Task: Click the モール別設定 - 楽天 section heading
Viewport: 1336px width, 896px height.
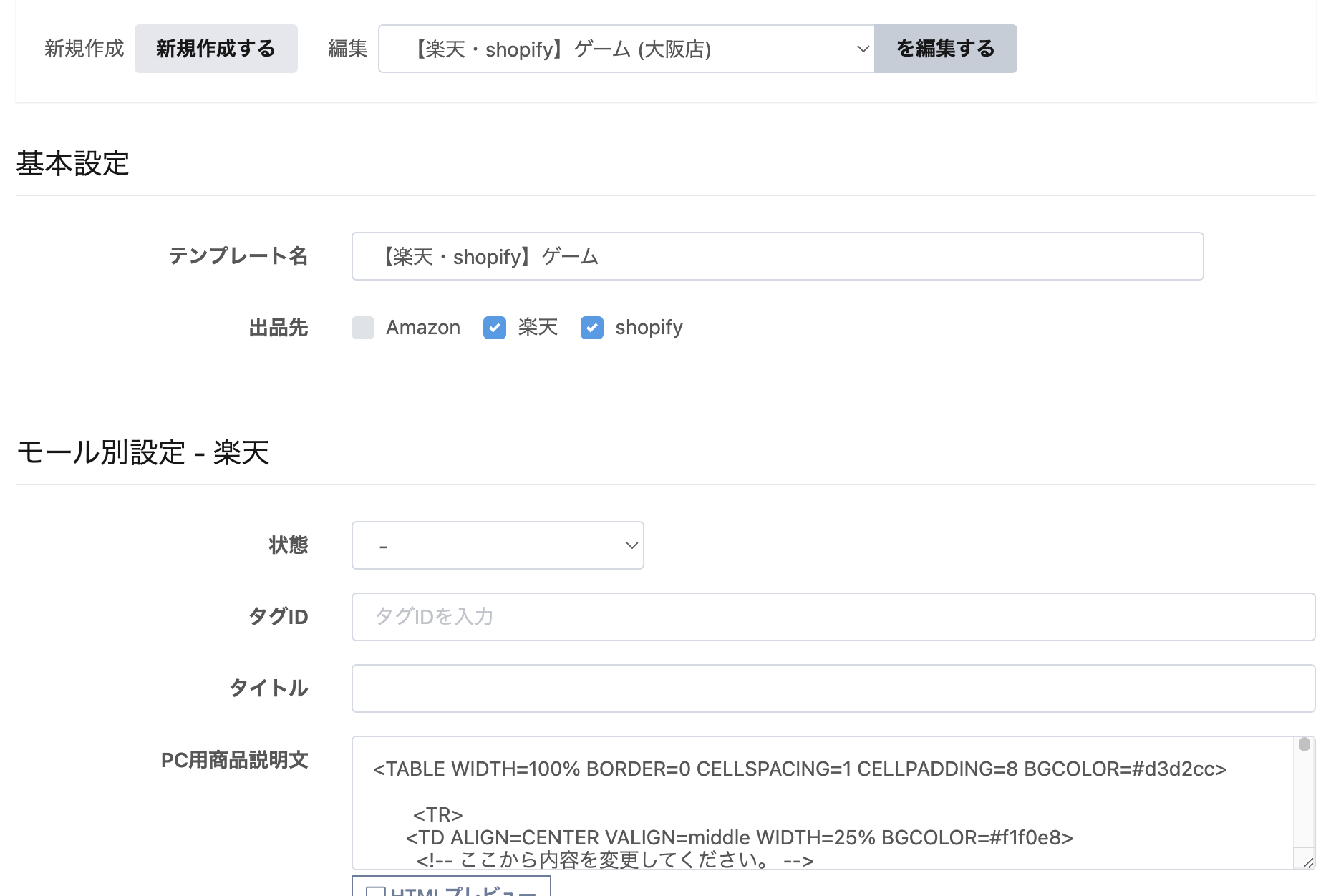Action: [x=142, y=452]
